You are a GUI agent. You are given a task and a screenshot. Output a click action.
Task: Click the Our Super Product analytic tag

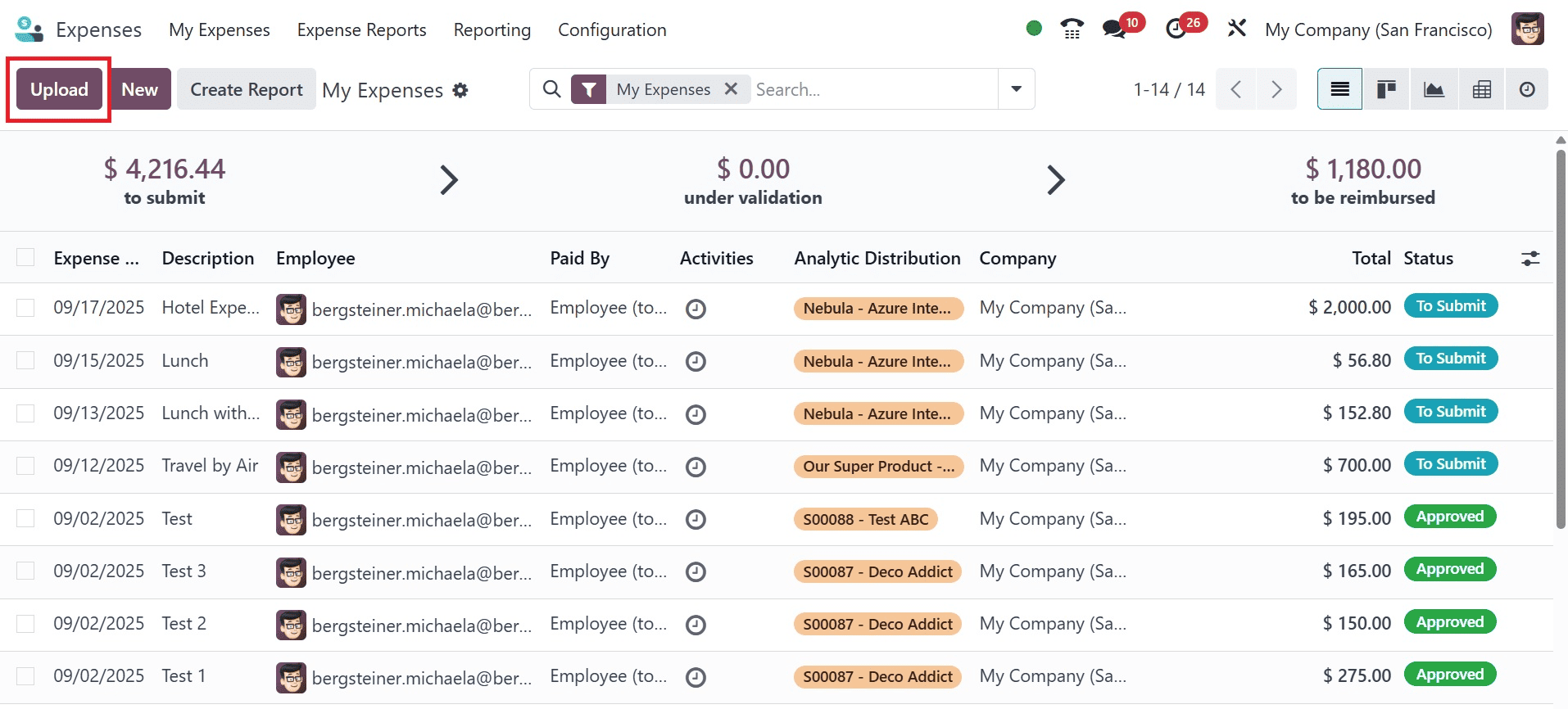878,467
